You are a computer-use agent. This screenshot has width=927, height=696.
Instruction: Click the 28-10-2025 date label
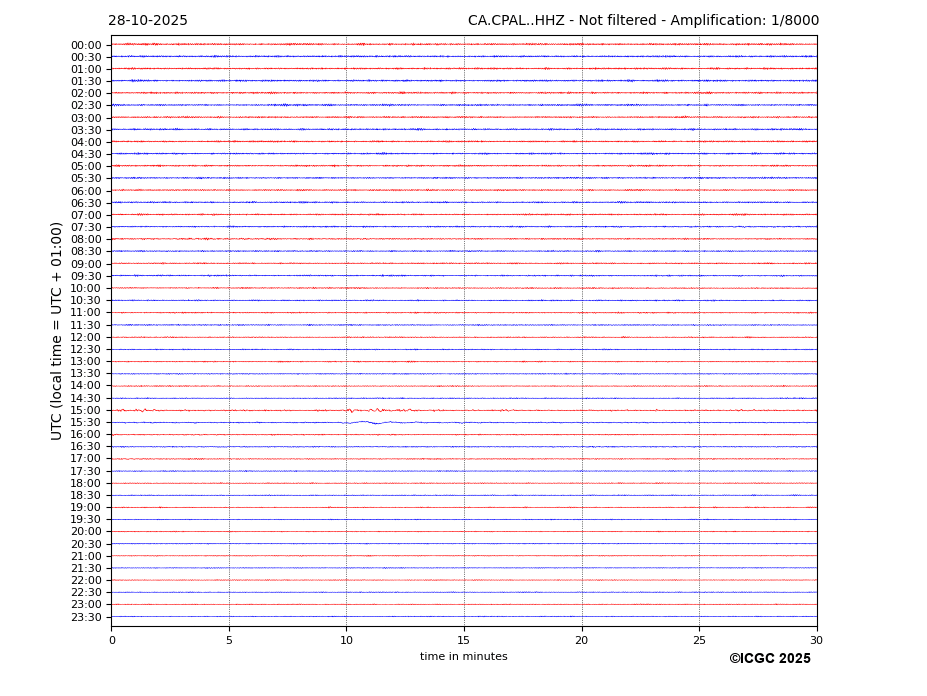click(148, 21)
